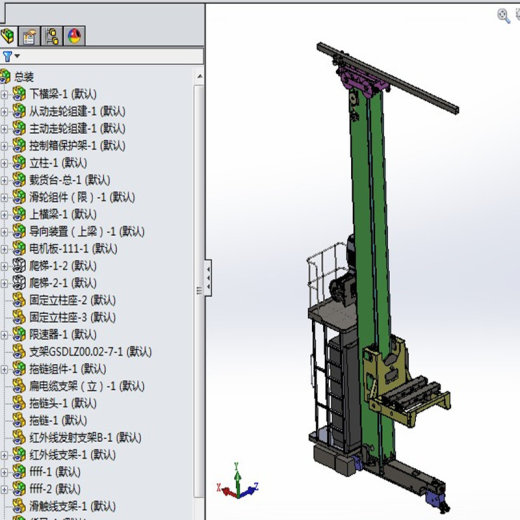The height and width of the screenshot is (520, 520).
Task: Click the 下横梁-1 assembly icon
Action: click(19, 94)
